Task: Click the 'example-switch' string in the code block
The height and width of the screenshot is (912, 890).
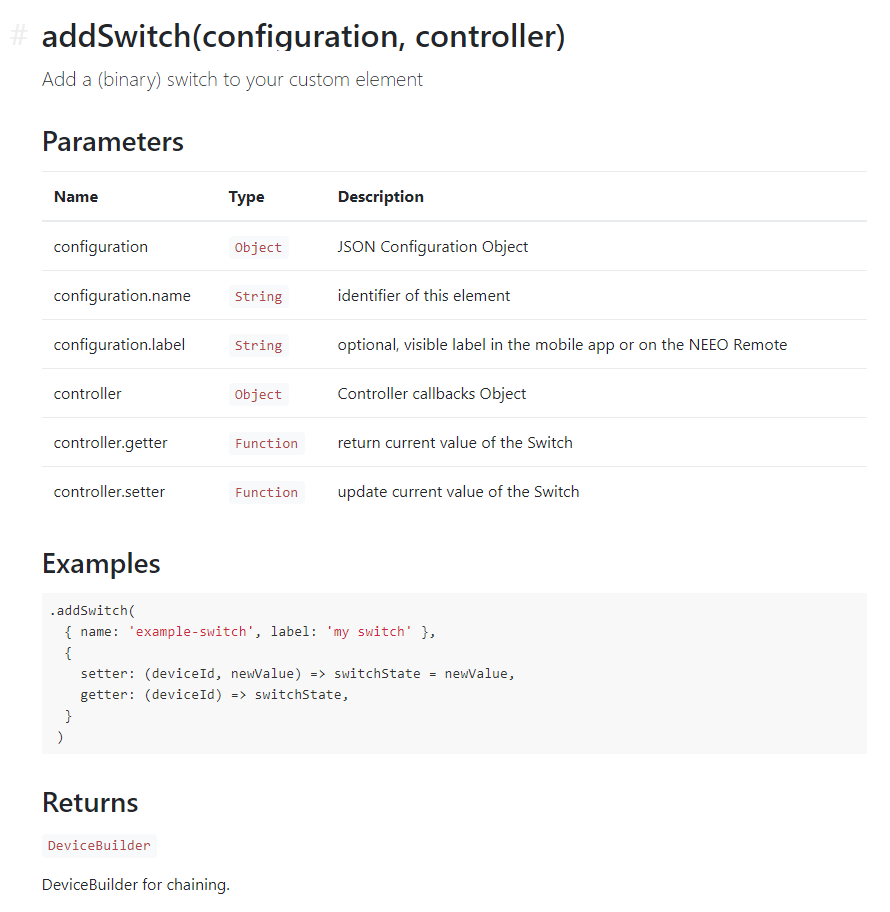Action: (x=191, y=632)
